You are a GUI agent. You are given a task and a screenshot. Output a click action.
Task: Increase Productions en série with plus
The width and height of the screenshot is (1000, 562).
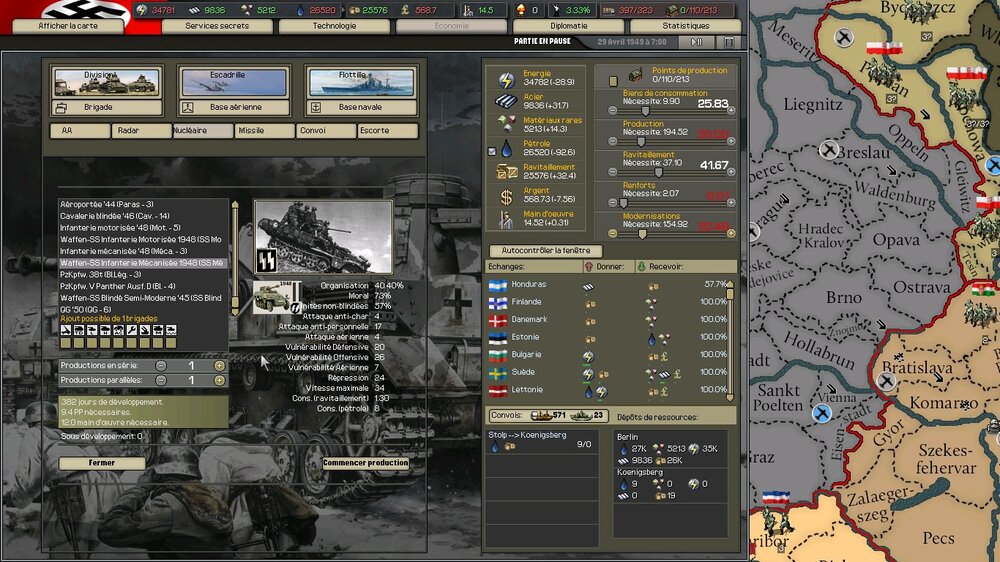pyautogui.click(x=219, y=366)
